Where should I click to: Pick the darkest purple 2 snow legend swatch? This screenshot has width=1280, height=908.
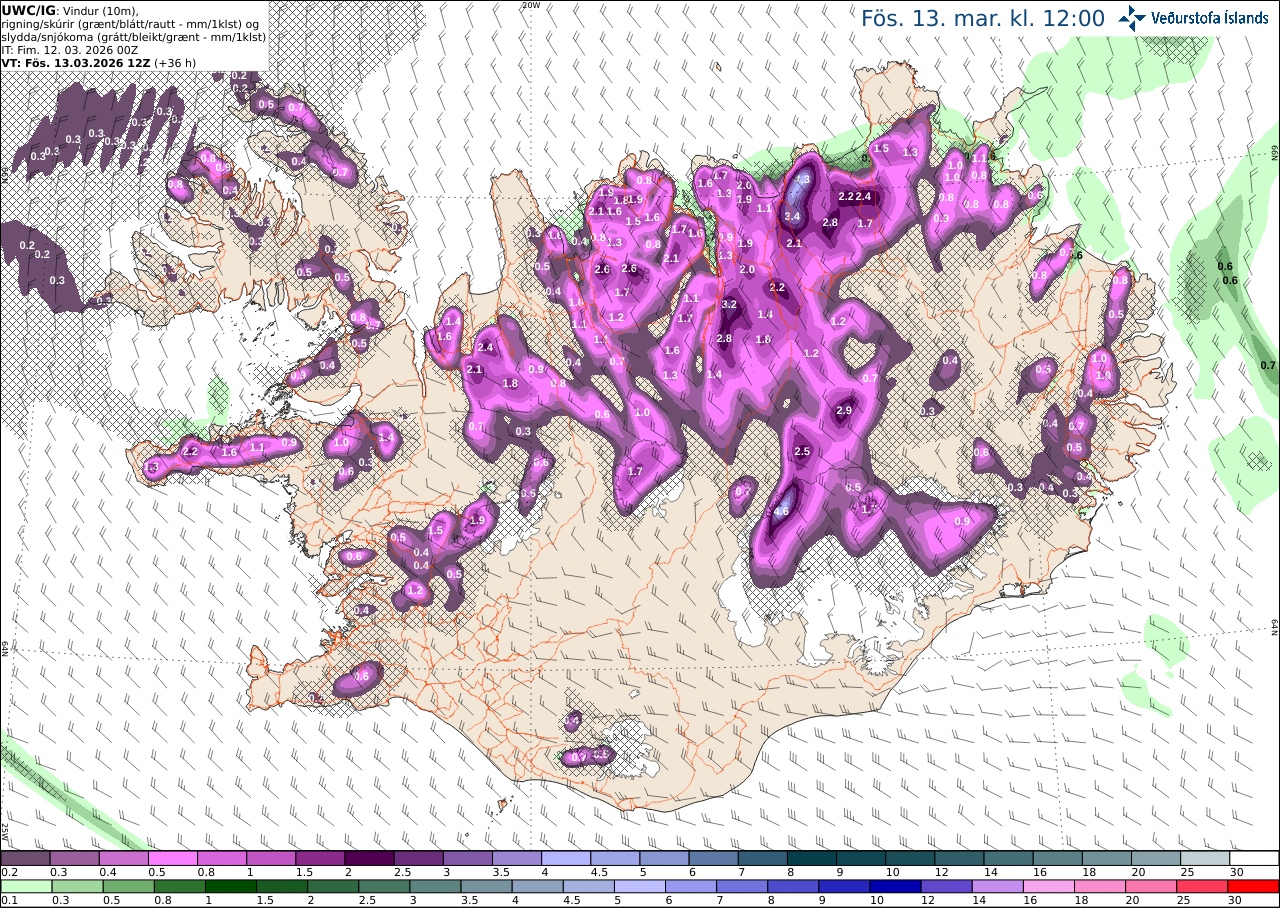point(369,858)
